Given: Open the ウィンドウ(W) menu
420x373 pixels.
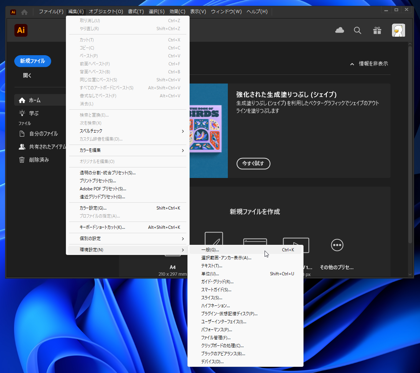Looking at the screenshot, I should coord(226,12).
